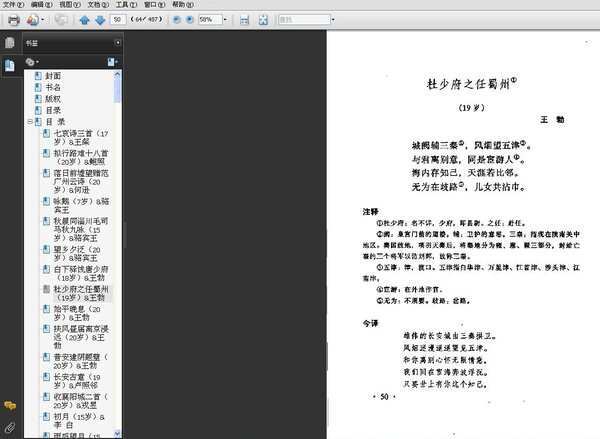Open the 窗口 menu

(155, 5)
